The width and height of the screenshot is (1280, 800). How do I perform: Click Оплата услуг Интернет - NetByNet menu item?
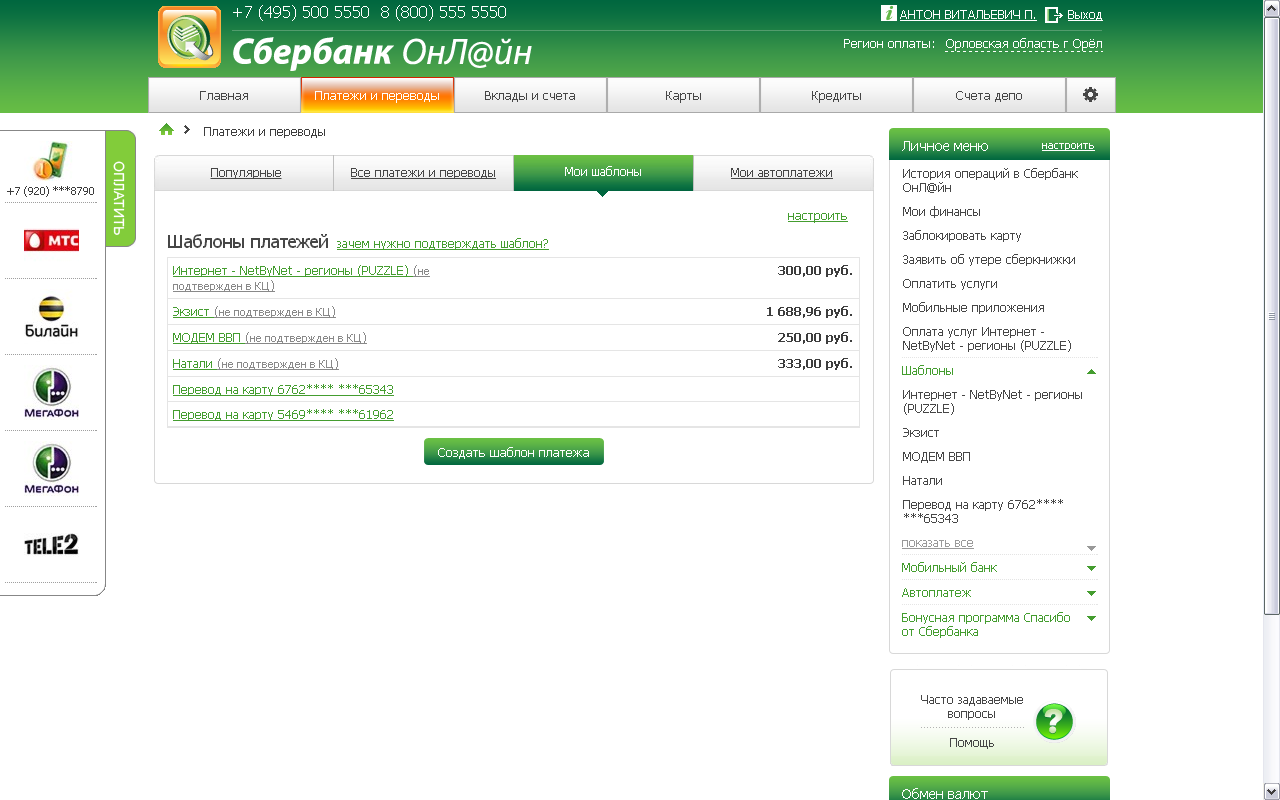coord(987,338)
